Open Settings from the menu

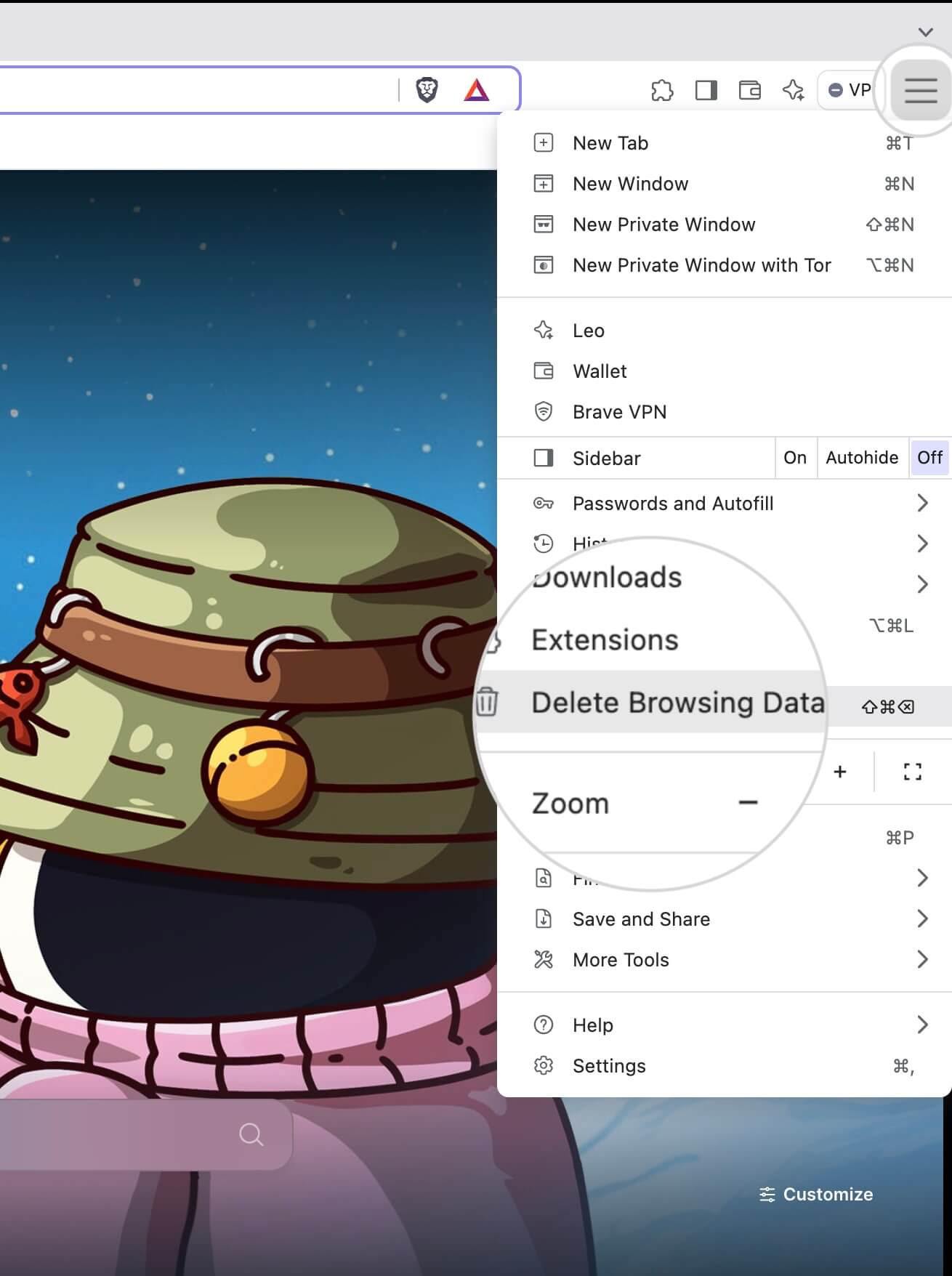pos(725,1066)
